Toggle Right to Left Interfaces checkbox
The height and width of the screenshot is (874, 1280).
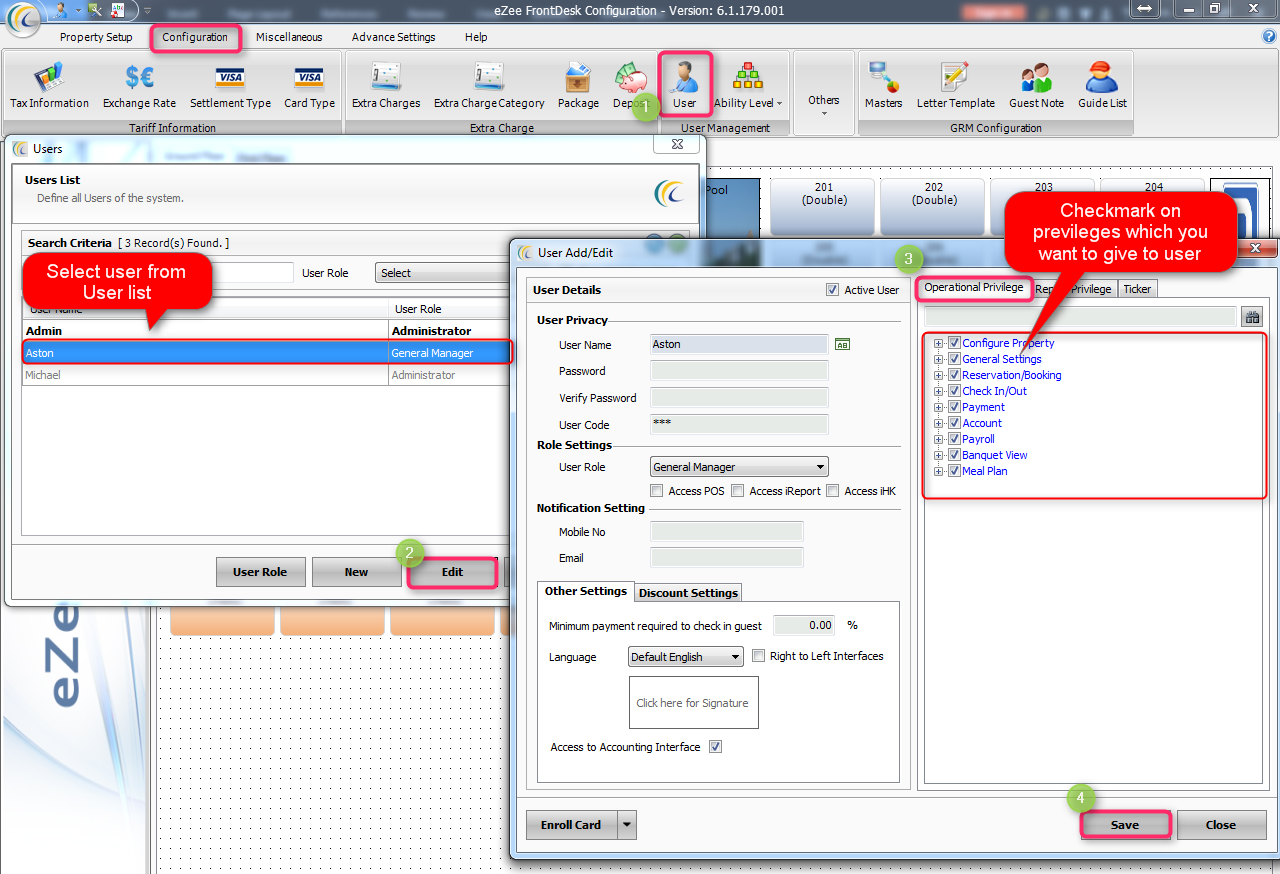(759, 656)
